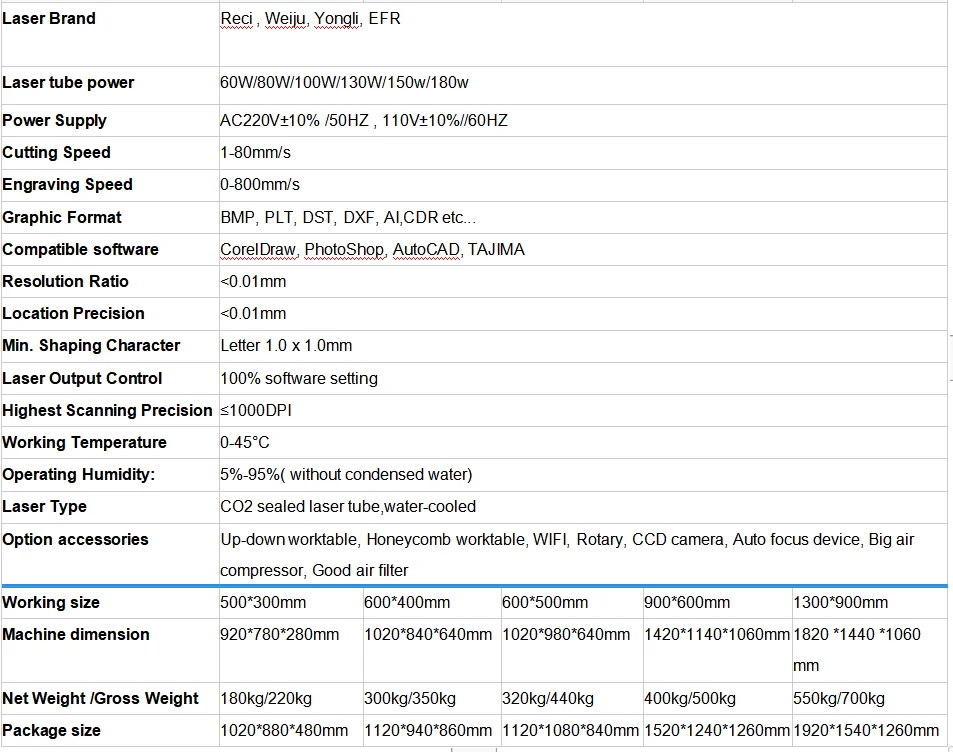Click the "Power Supply" label cell
This screenshot has width=953, height=752.
(54, 121)
